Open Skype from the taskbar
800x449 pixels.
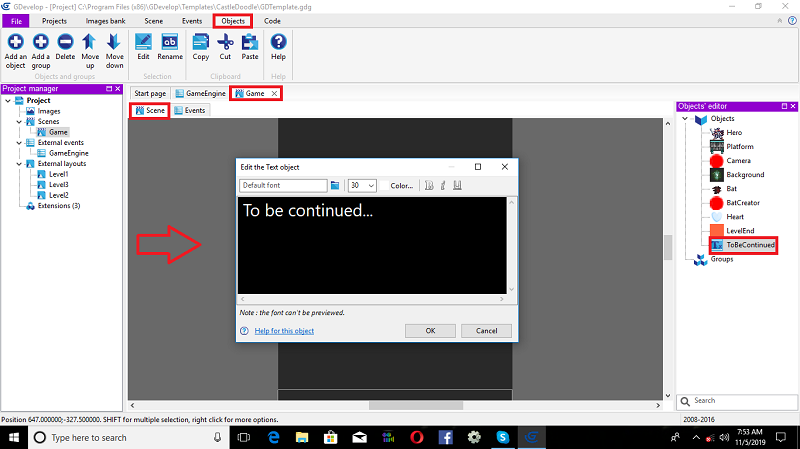[x=503, y=437]
